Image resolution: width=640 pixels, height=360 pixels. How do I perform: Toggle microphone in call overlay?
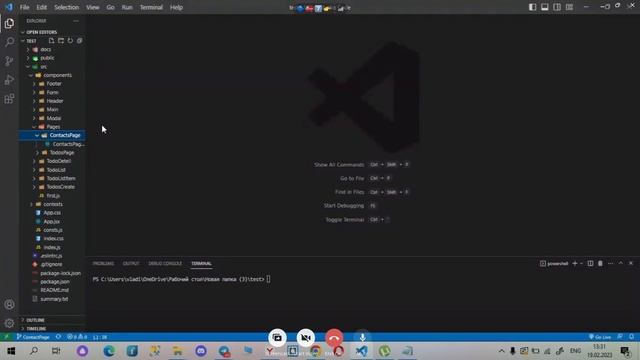(362, 338)
